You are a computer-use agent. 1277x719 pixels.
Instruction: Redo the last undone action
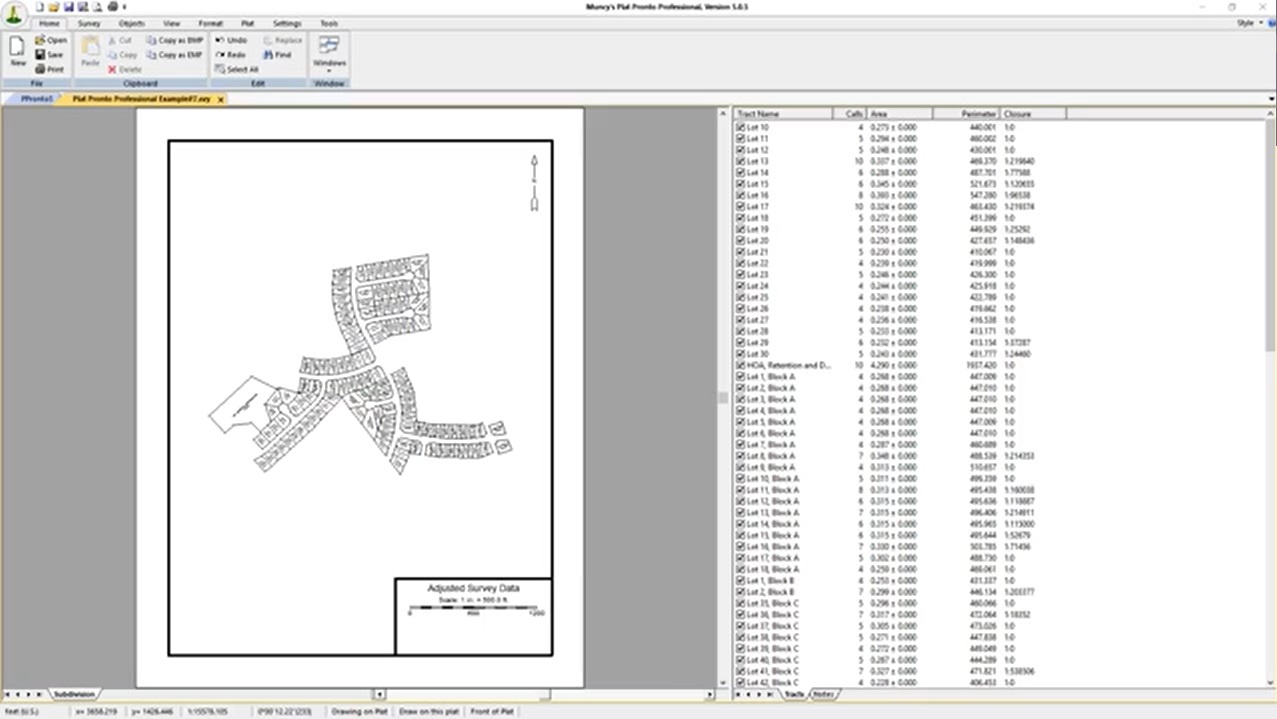229,55
